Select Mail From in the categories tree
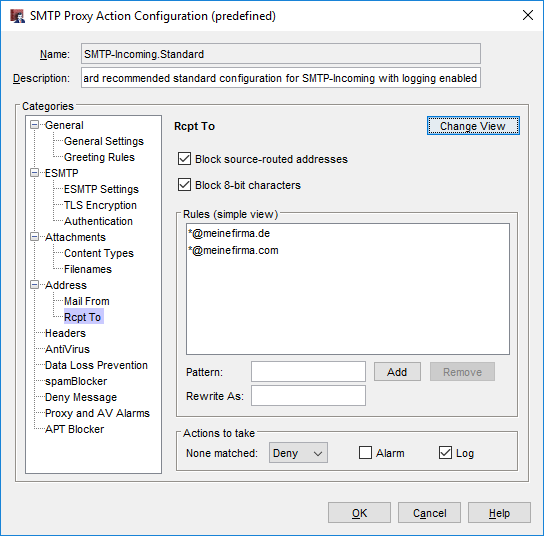The width and height of the screenshot is (544, 536). pyautogui.click(x=87, y=301)
